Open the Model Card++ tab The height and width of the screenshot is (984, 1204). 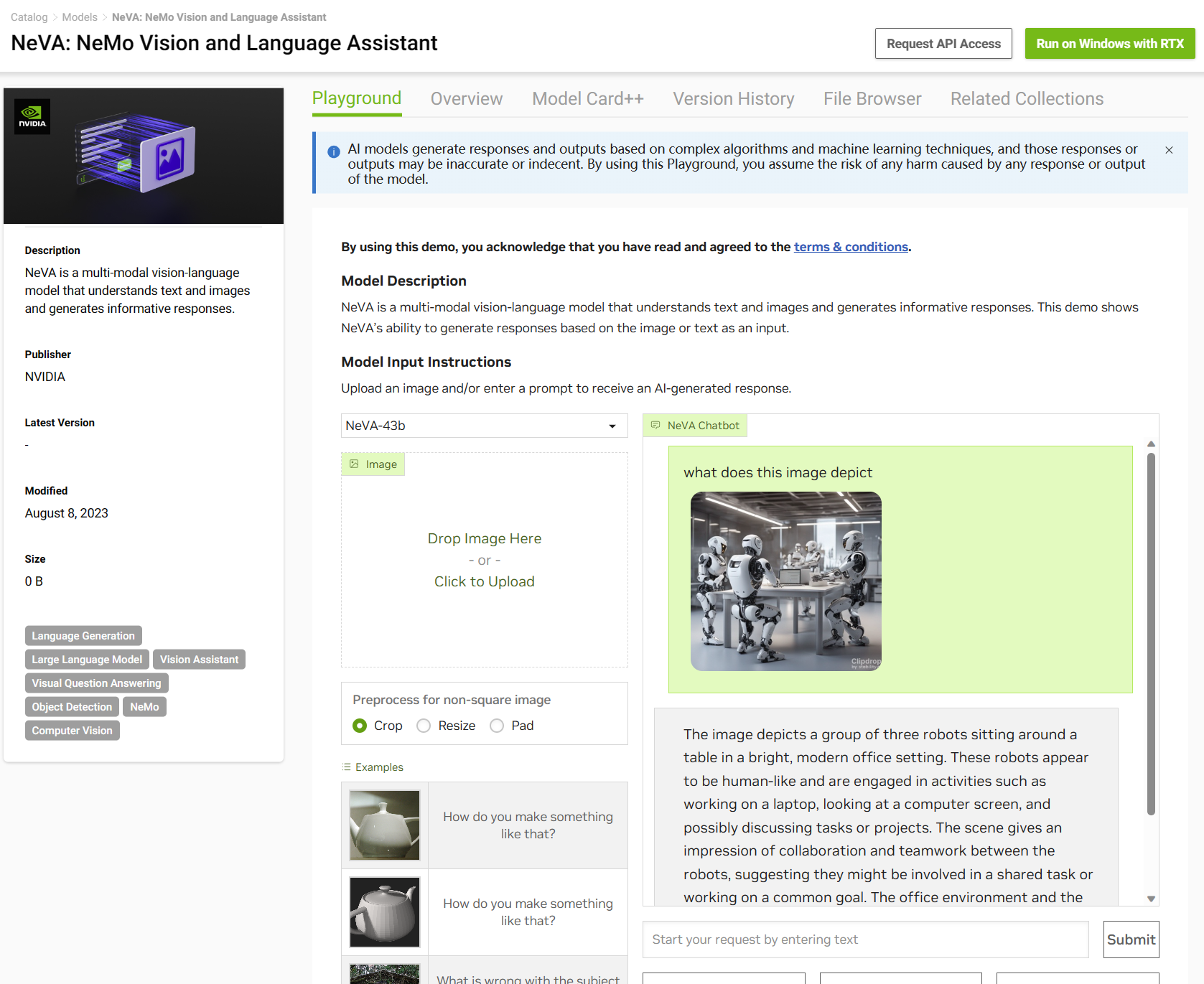pos(588,99)
